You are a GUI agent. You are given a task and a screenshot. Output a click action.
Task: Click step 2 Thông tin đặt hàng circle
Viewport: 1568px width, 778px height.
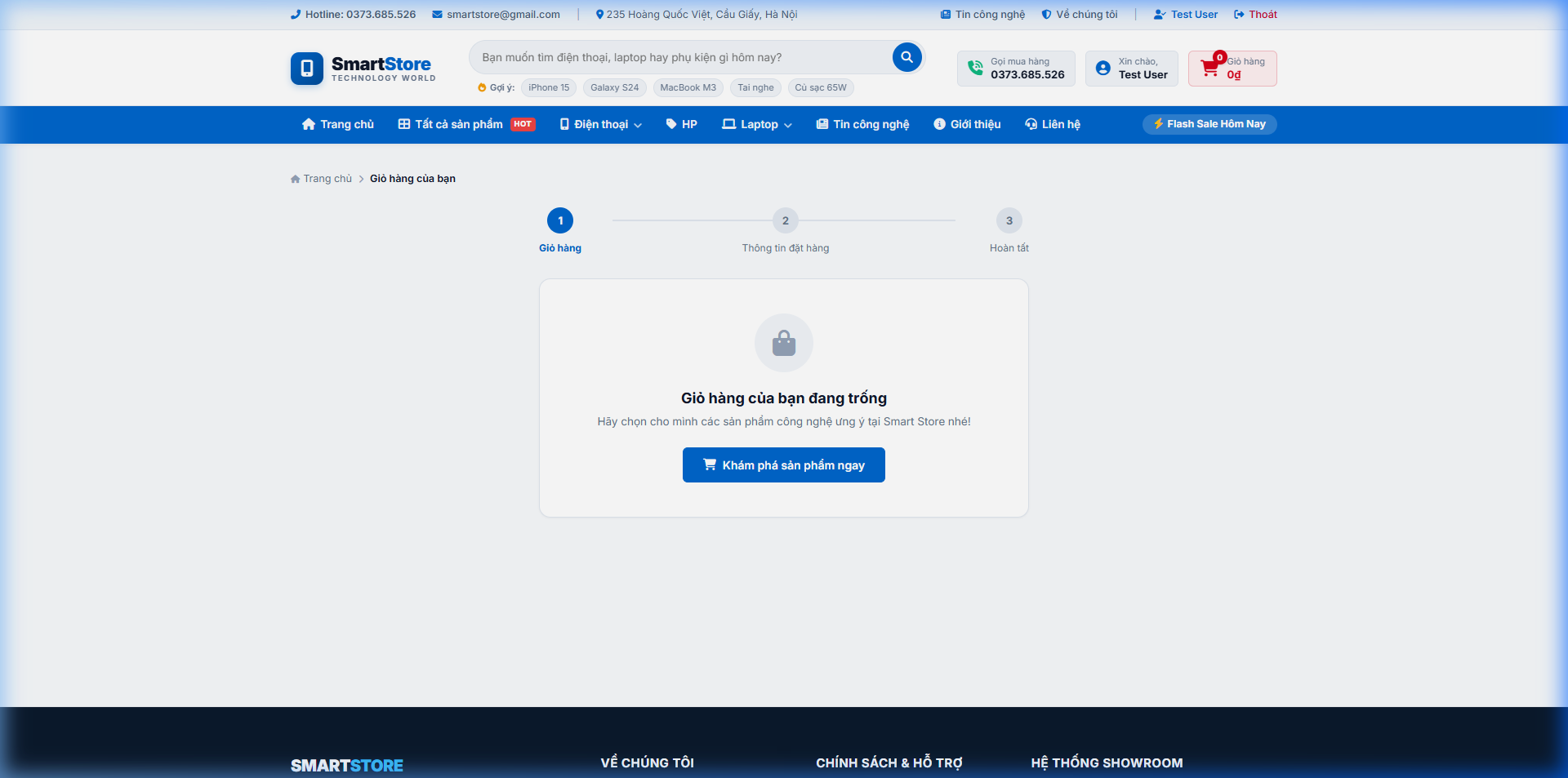pos(786,220)
